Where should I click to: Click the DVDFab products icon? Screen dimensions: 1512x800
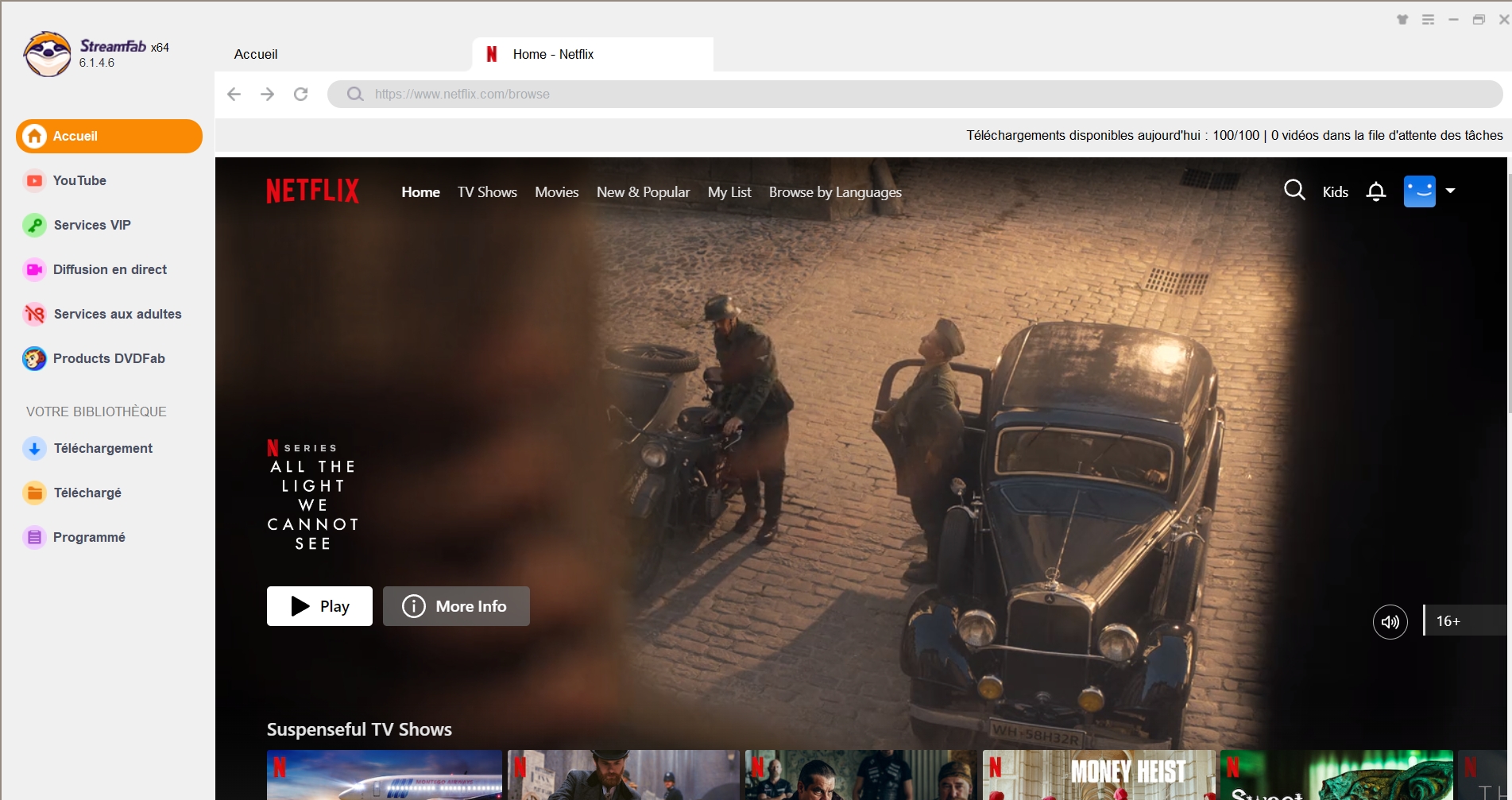(x=34, y=358)
